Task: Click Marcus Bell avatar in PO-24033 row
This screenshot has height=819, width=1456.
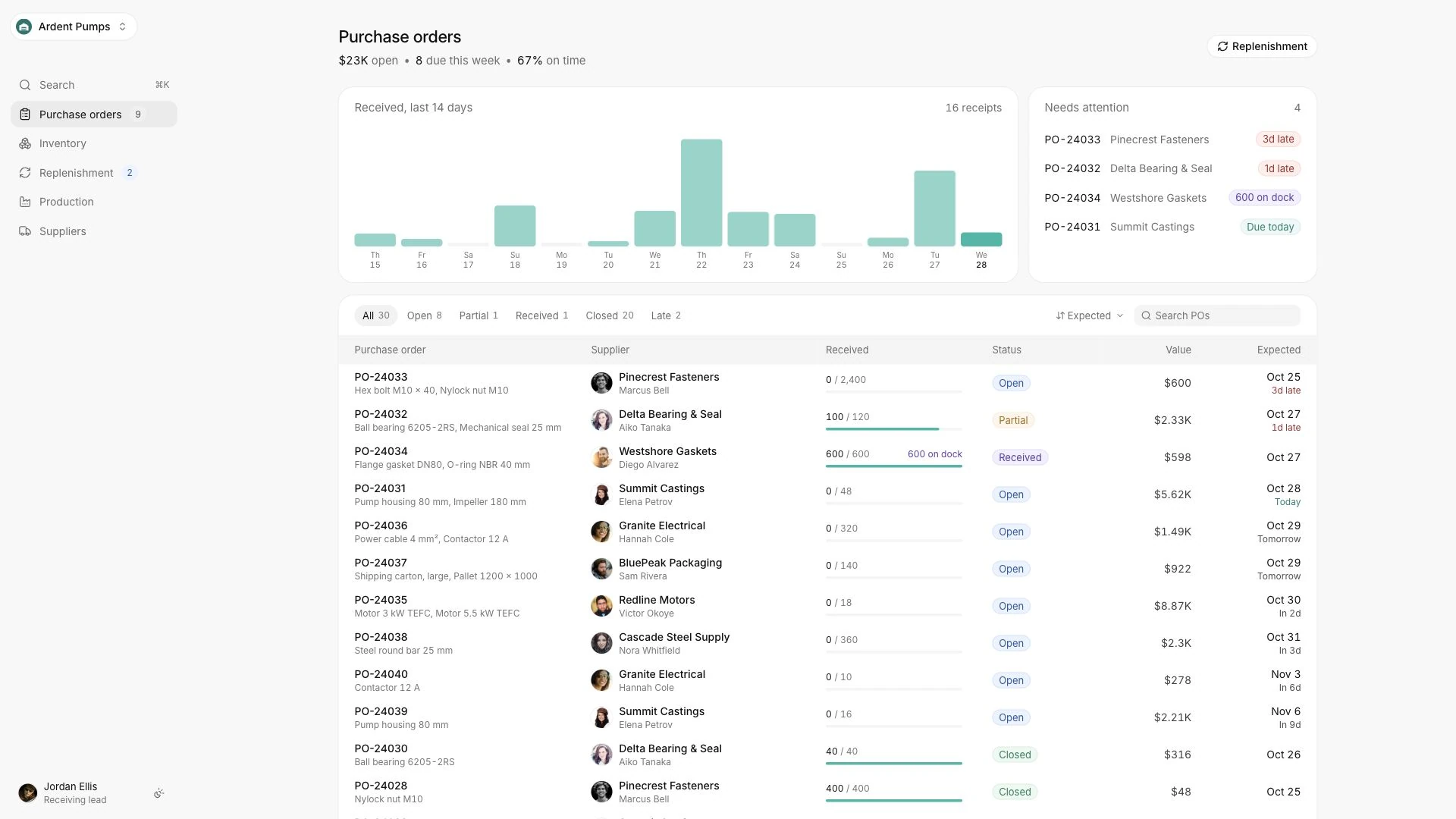Action: (x=601, y=383)
